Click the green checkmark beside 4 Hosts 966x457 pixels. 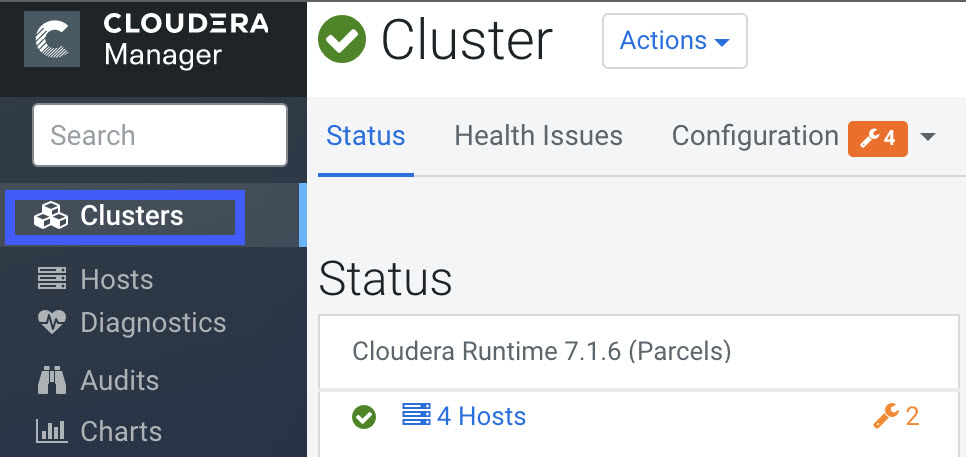point(364,418)
